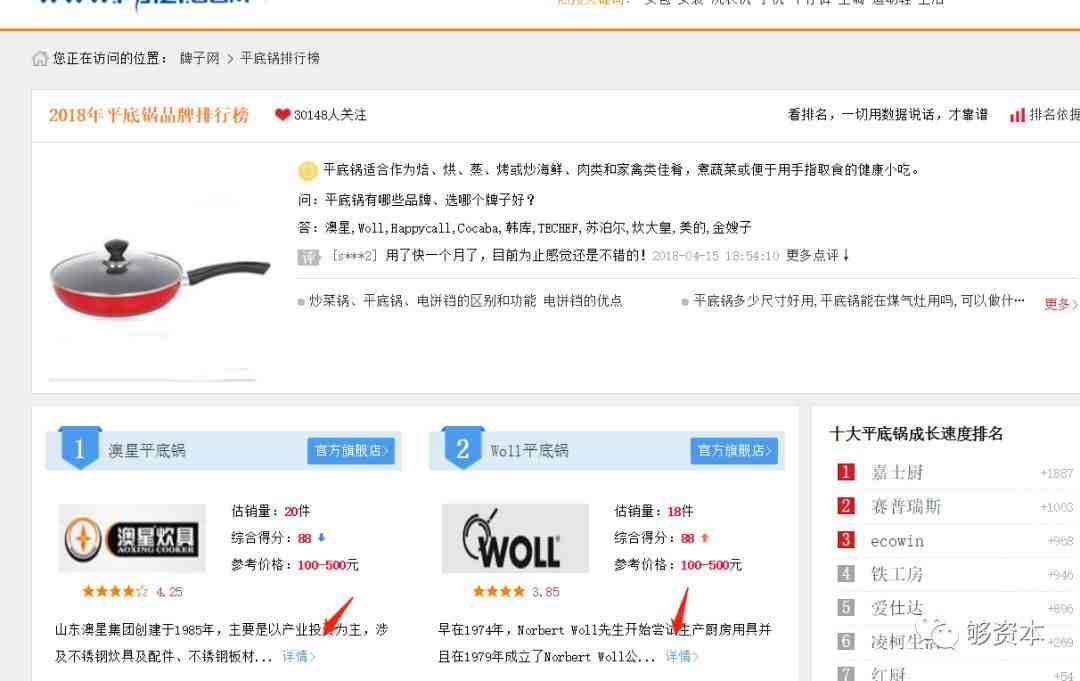Click red number 1 growth rank icon
Screen dimensions: 1080x681
pos(845,472)
